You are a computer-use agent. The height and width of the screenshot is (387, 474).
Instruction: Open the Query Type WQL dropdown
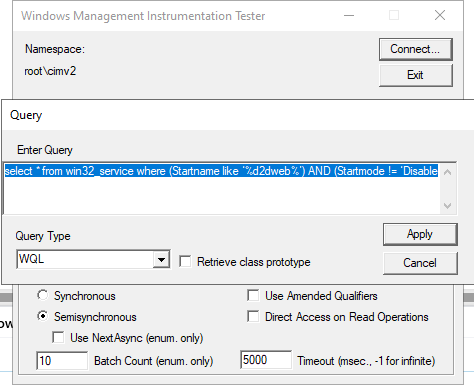[161, 259]
